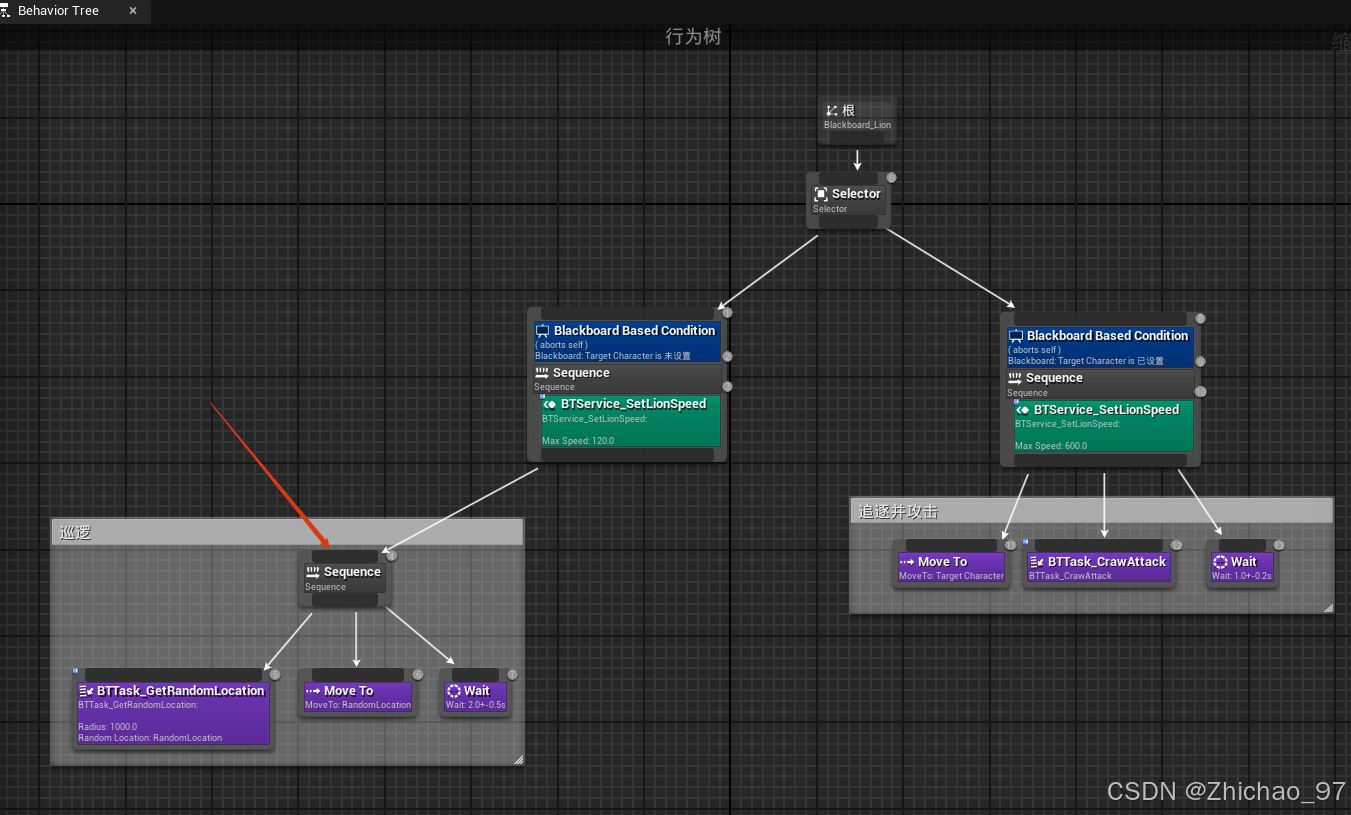Click the root node icon
1351x815 pixels.
click(832, 111)
